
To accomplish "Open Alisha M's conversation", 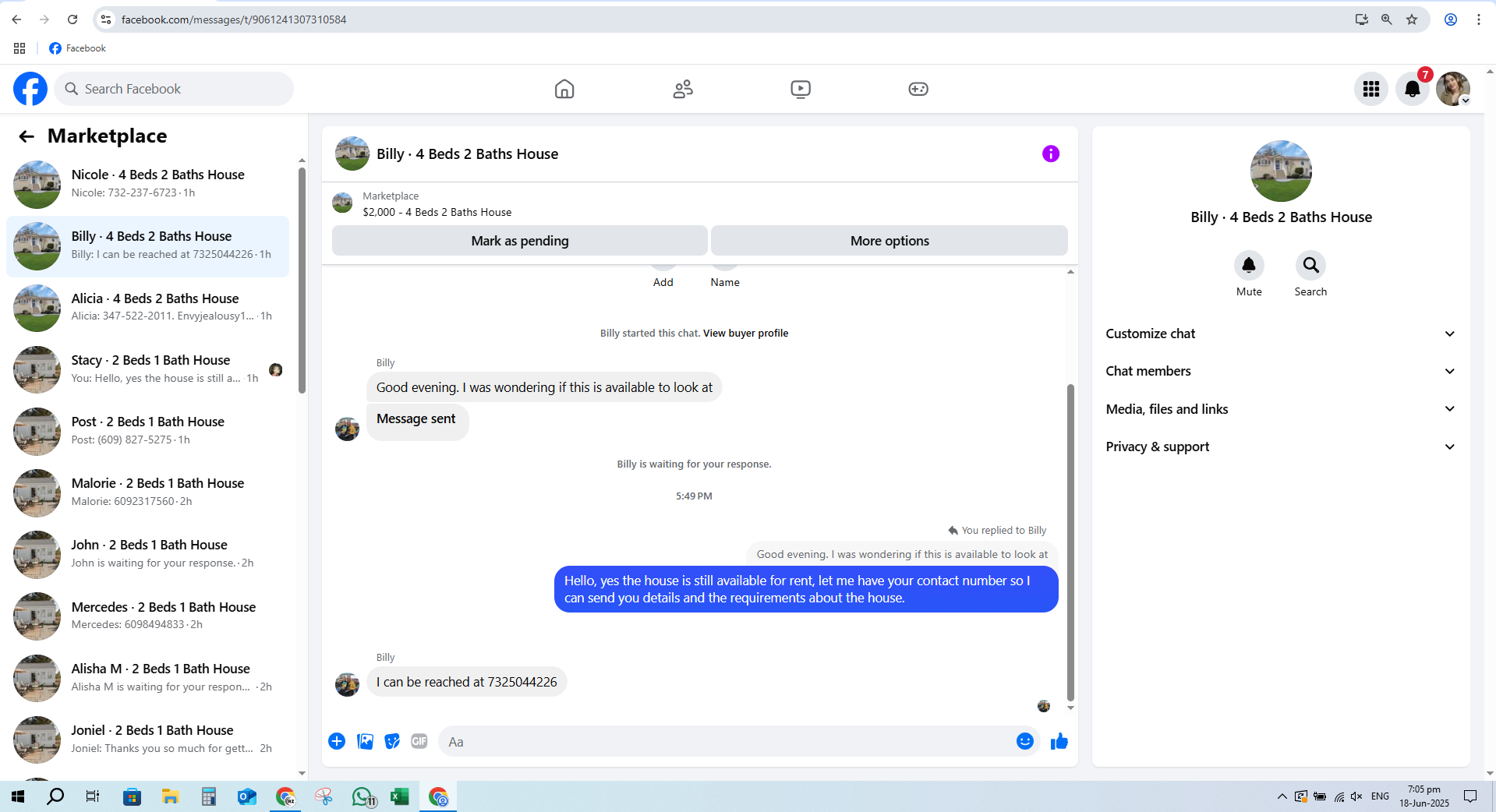I will coord(148,678).
